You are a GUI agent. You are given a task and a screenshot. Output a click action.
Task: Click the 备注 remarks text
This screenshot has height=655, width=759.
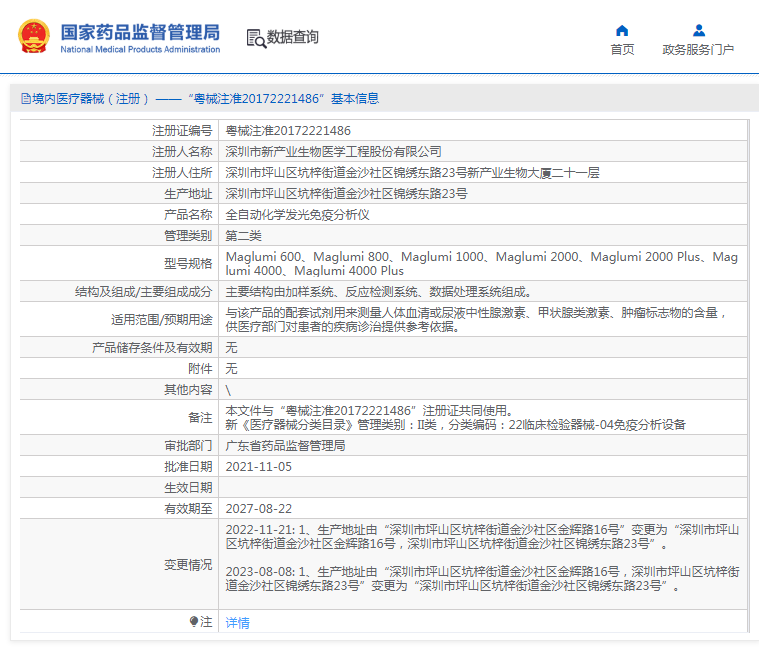[x=455, y=418]
